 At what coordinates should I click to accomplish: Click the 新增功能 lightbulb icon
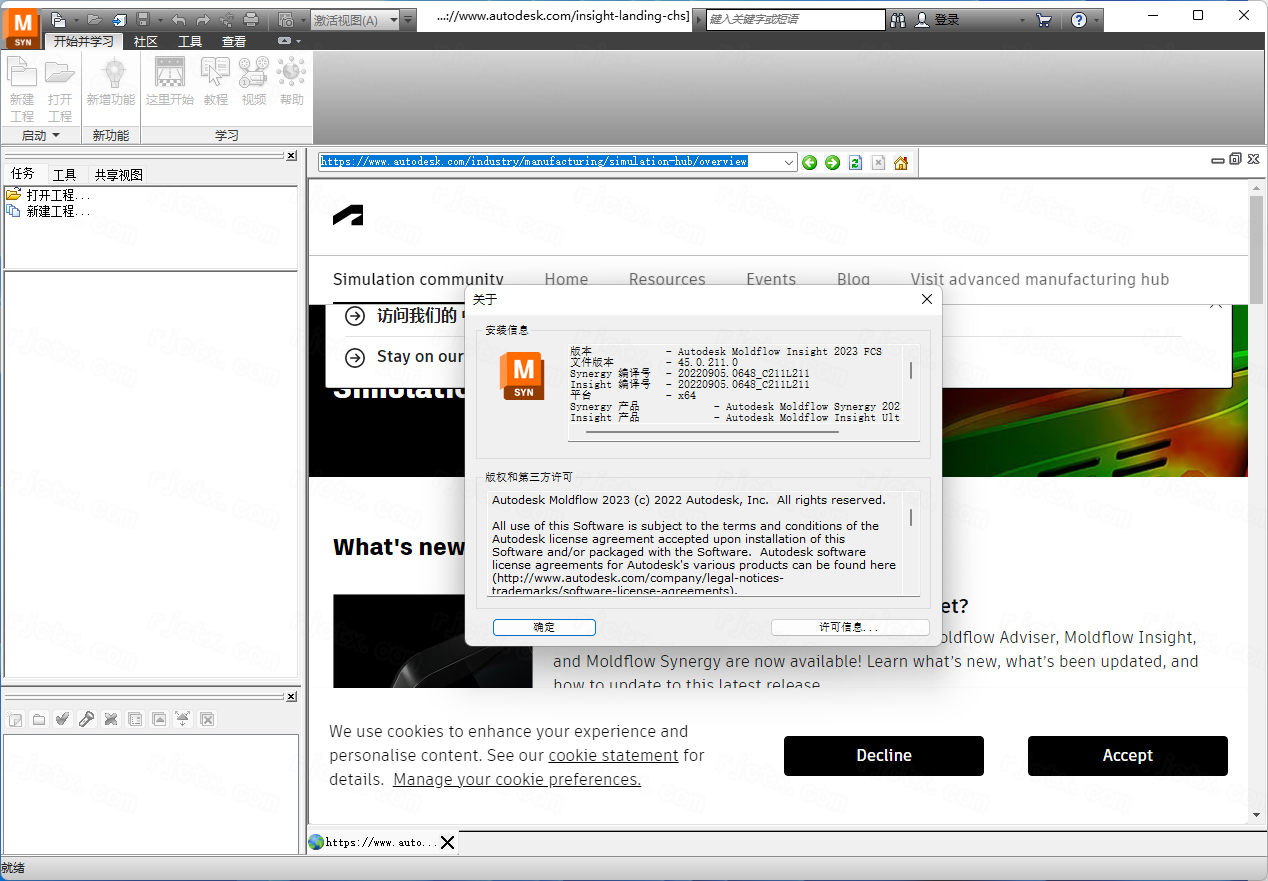pyautogui.click(x=111, y=81)
